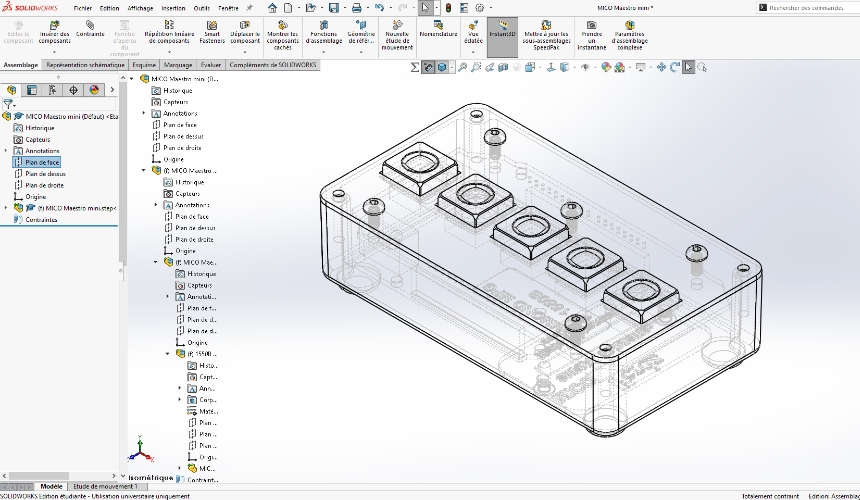The width and height of the screenshot is (860, 500).
Task: Open Paramètres d'assemblage complexe
Action: point(630,36)
